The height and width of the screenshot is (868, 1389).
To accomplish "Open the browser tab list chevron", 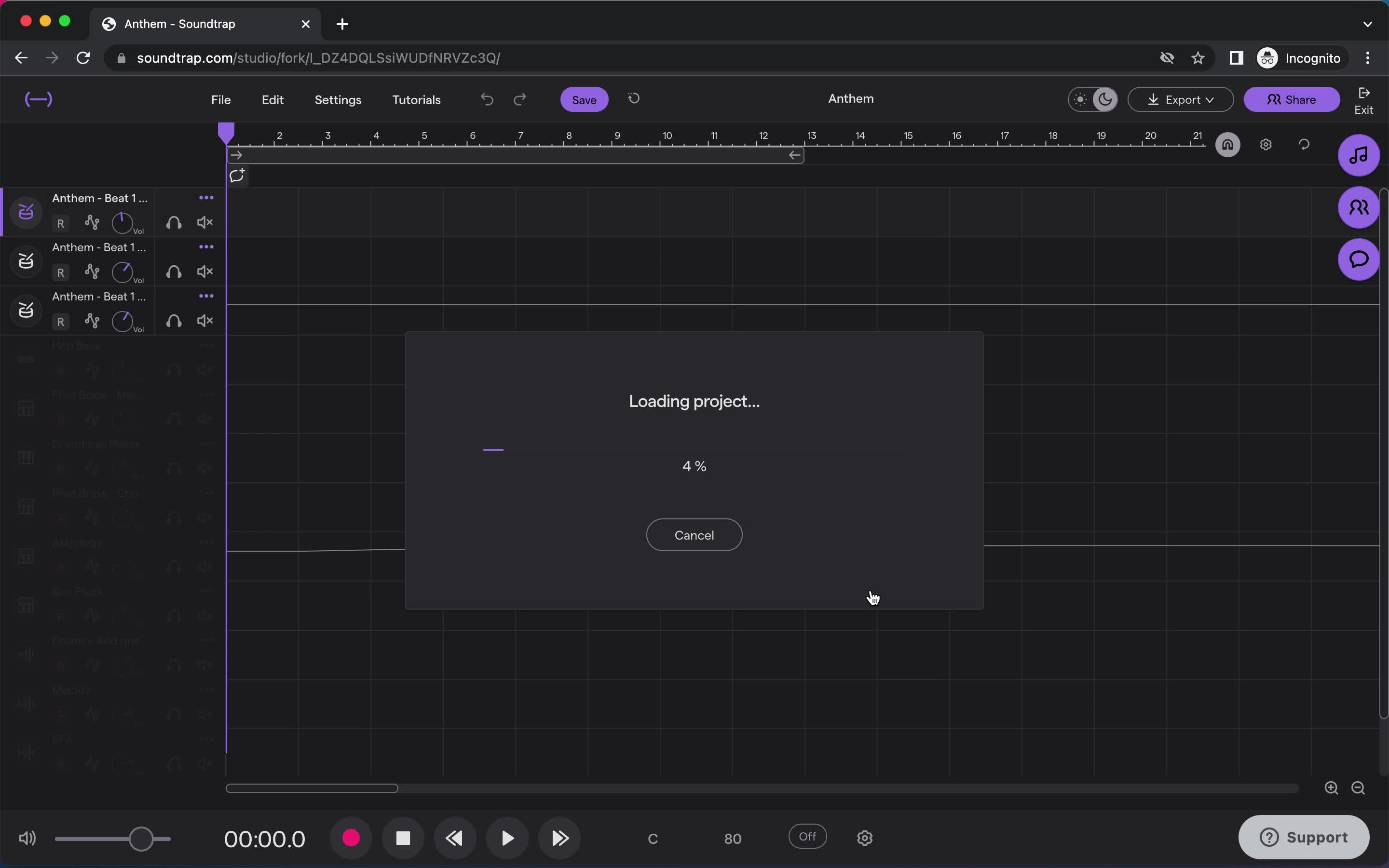I will tap(1368, 24).
